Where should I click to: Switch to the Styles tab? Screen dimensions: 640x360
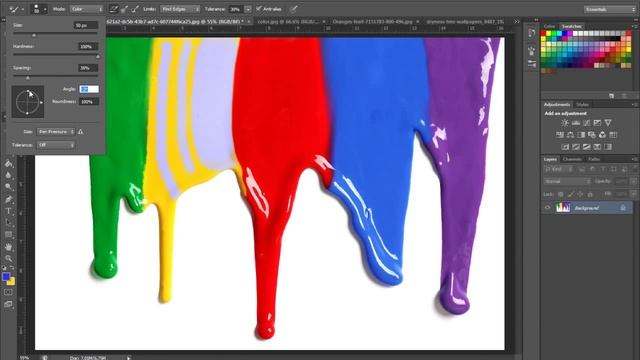[582, 105]
